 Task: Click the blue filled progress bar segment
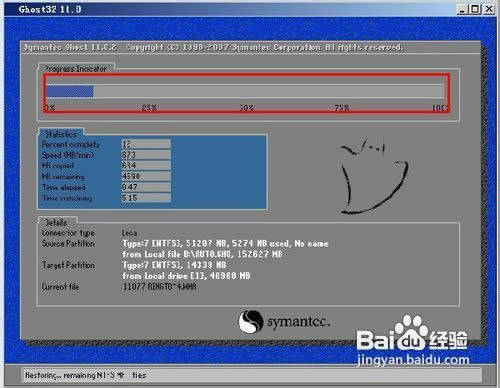tap(70, 91)
